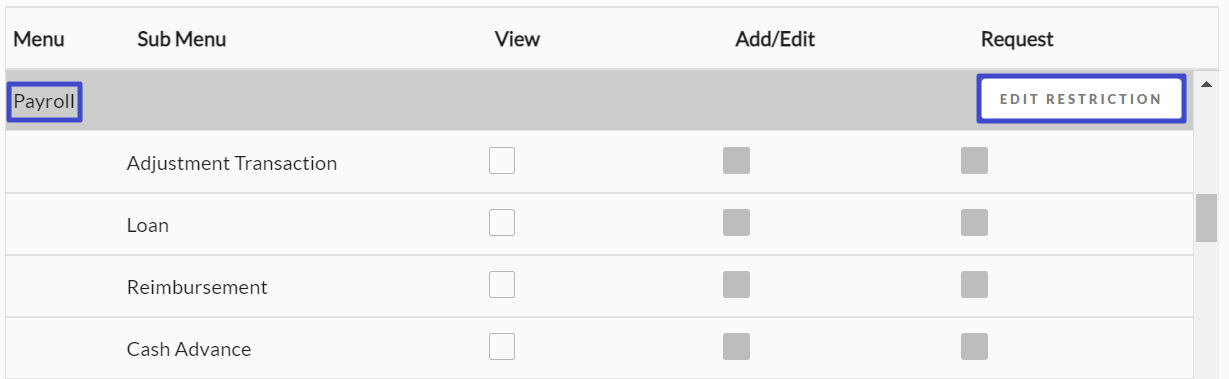The height and width of the screenshot is (379, 1229).
Task: Check Request box for Reimbursement
Action: (974, 285)
